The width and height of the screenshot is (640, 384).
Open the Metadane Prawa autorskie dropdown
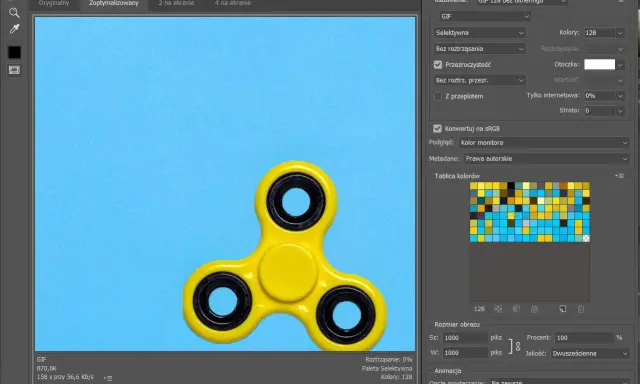point(546,159)
